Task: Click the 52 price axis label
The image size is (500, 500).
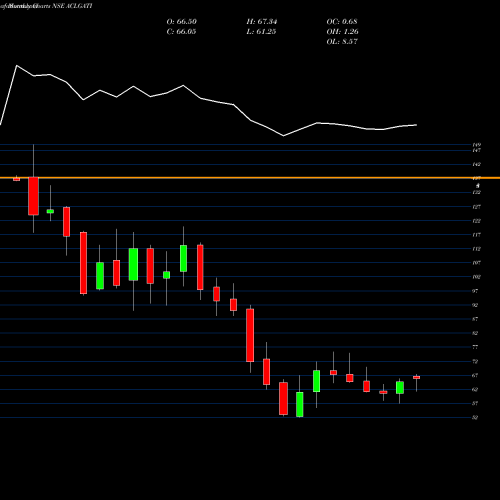Action: click(475, 417)
